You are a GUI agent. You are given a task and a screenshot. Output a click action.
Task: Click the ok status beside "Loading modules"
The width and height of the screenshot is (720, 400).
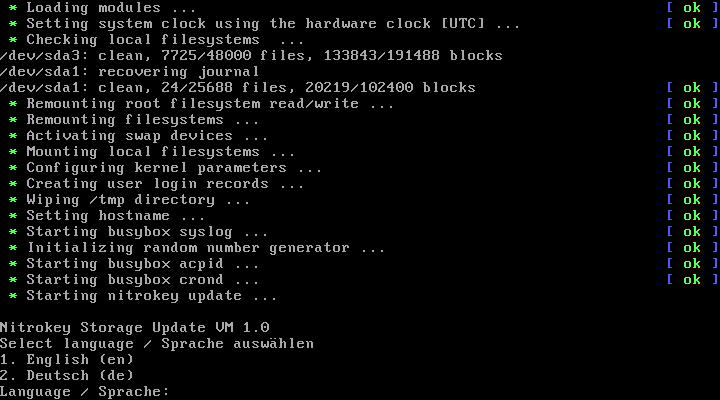point(691,8)
